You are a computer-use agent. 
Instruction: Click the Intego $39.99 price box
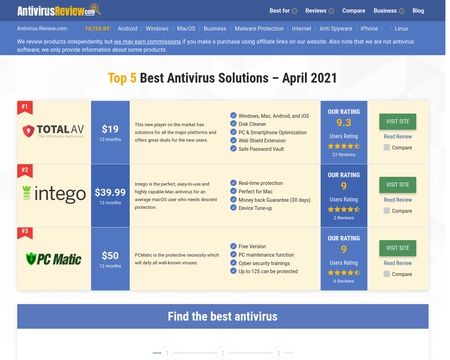point(110,195)
